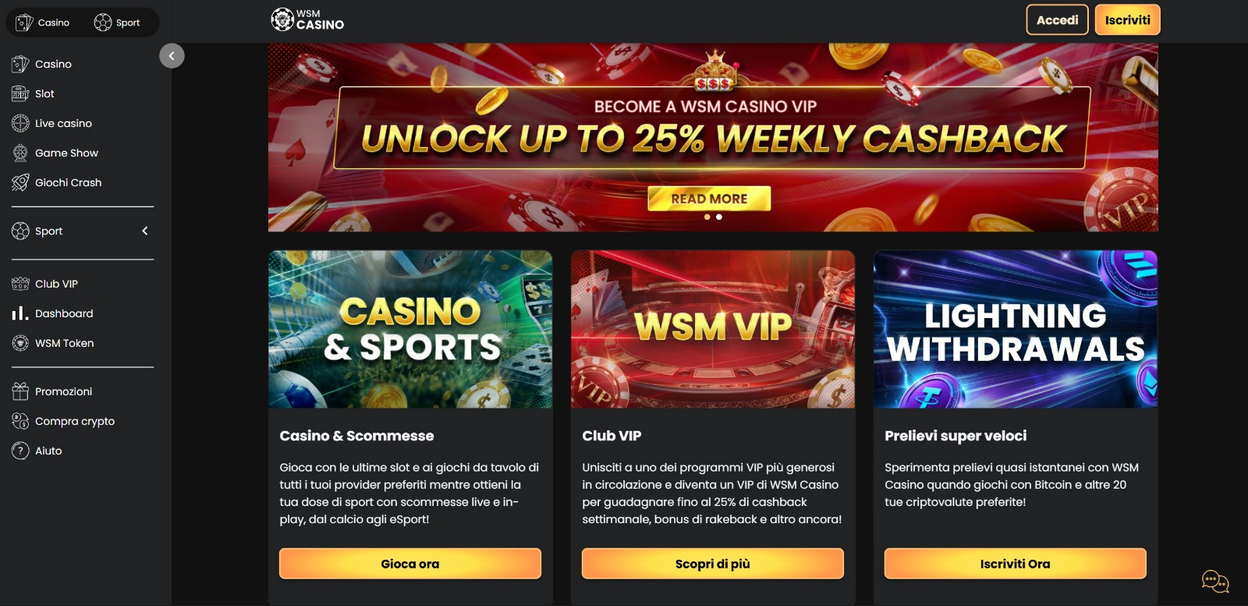This screenshot has width=1248, height=606.
Task: Click the Giochi Crash rocket icon
Action: click(x=20, y=183)
